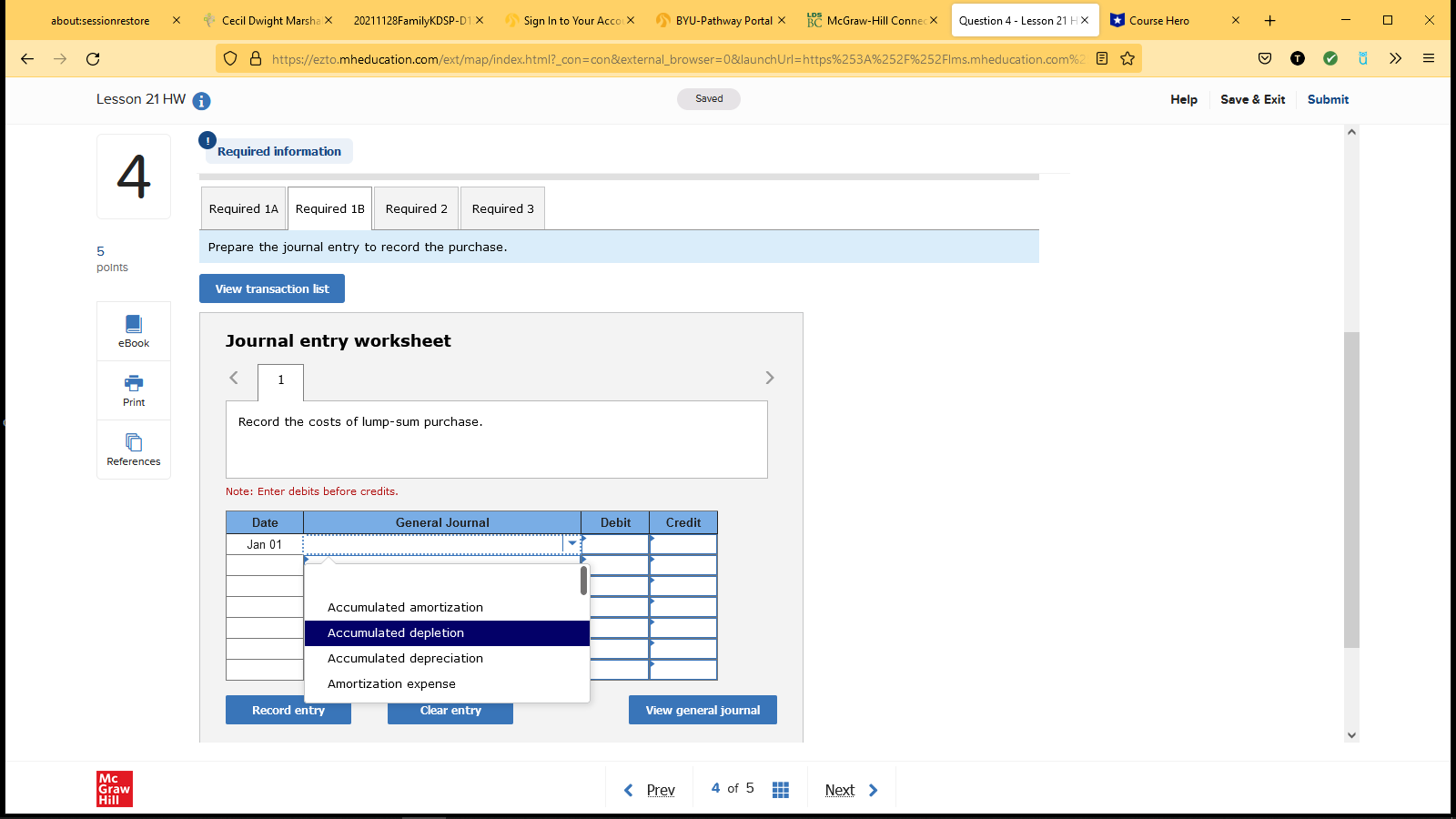Click the Debit cell for Jan 01
This screenshot has width=1456, height=819.
pyautogui.click(x=615, y=544)
